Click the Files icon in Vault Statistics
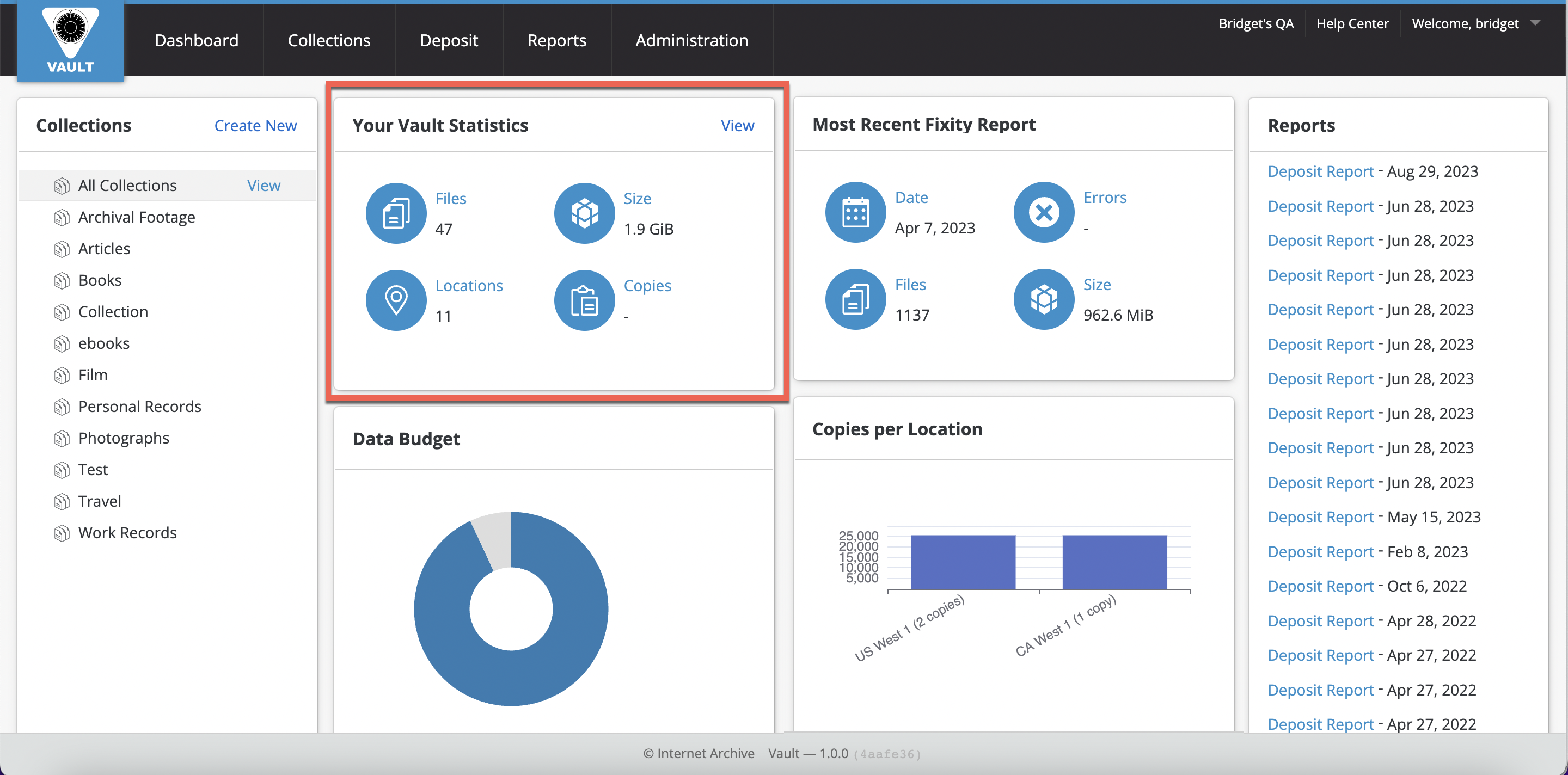 click(396, 213)
